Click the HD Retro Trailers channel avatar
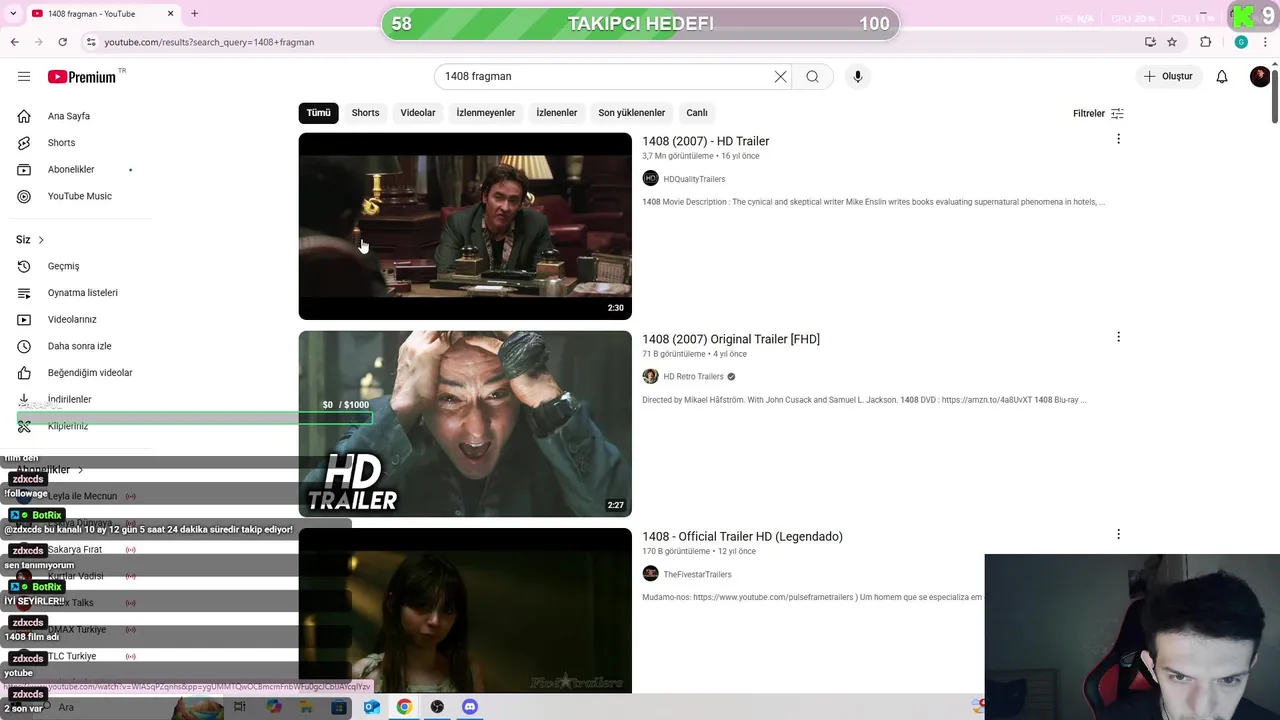Viewport: 1280px width, 720px height. (x=650, y=377)
